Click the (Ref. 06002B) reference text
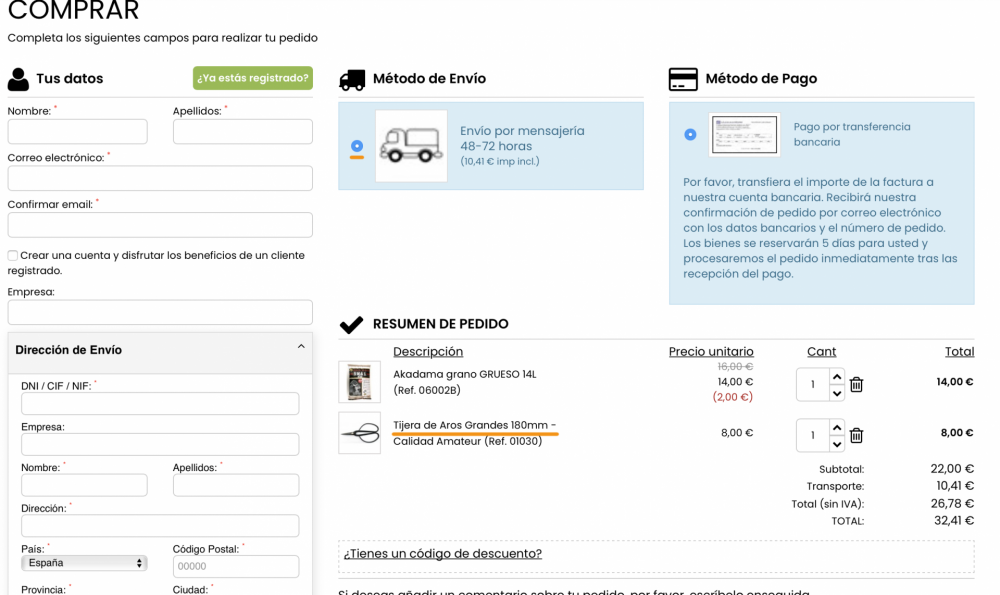The image size is (1000, 595). (427, 390)
